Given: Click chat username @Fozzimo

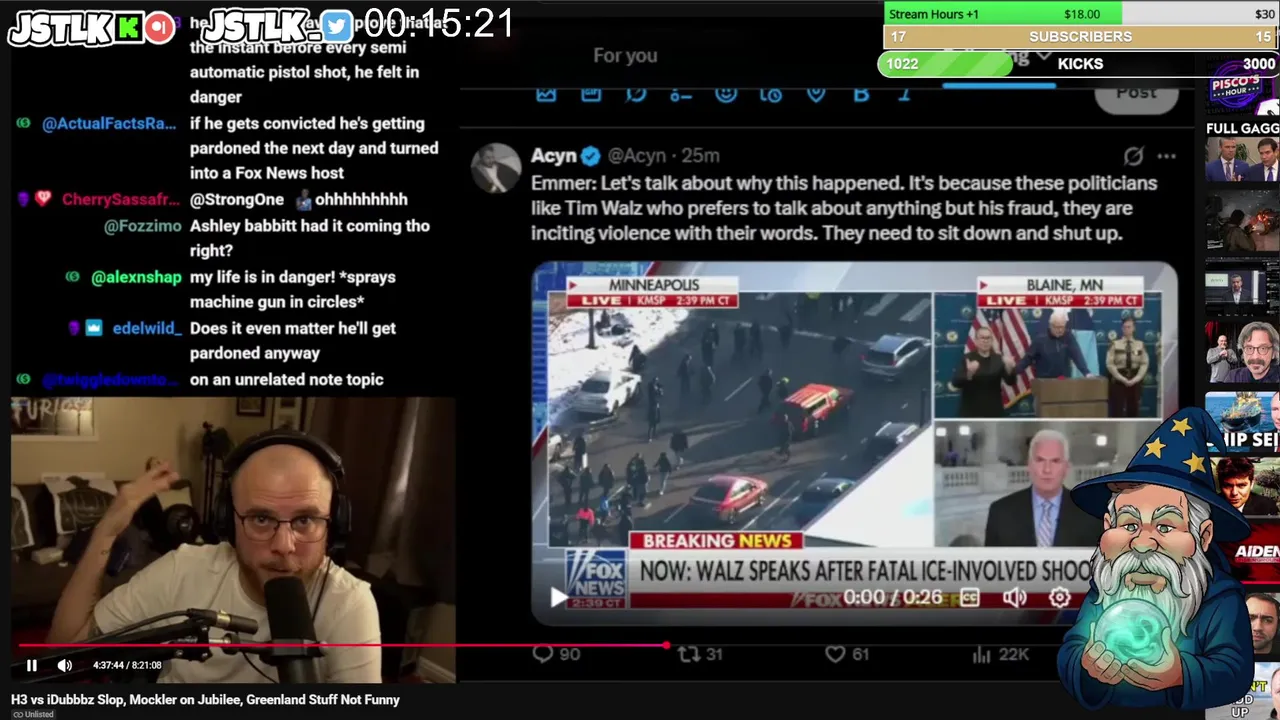Looking at the screenshot, I should click(143, 226).
